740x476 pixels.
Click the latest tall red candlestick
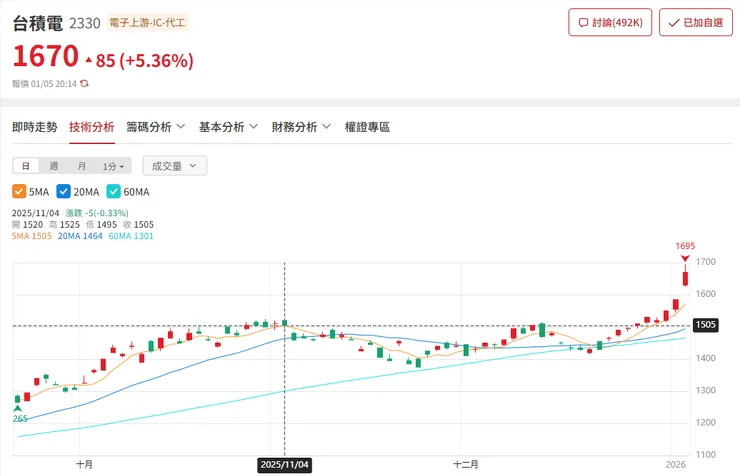(x=685, y=278)
